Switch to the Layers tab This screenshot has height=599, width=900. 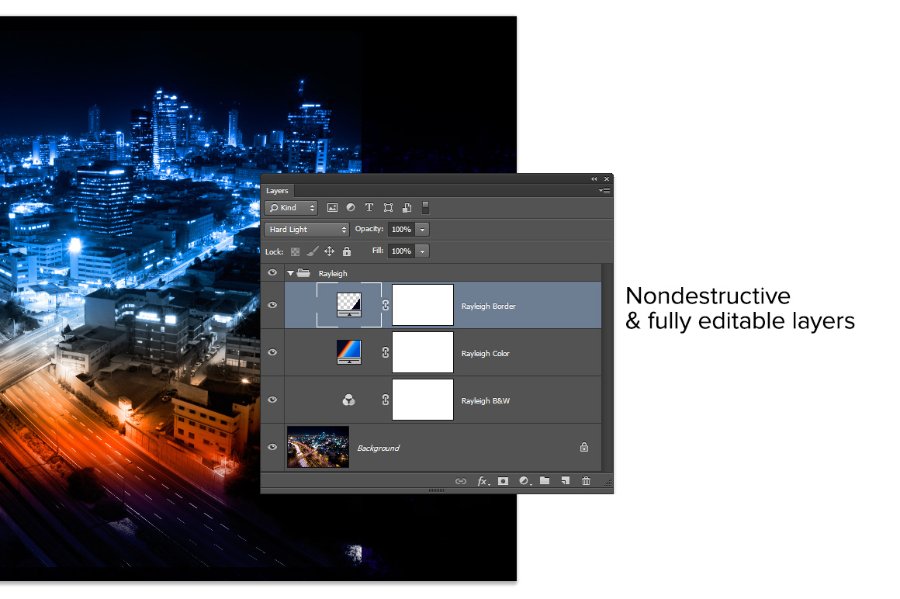(277, 190)
